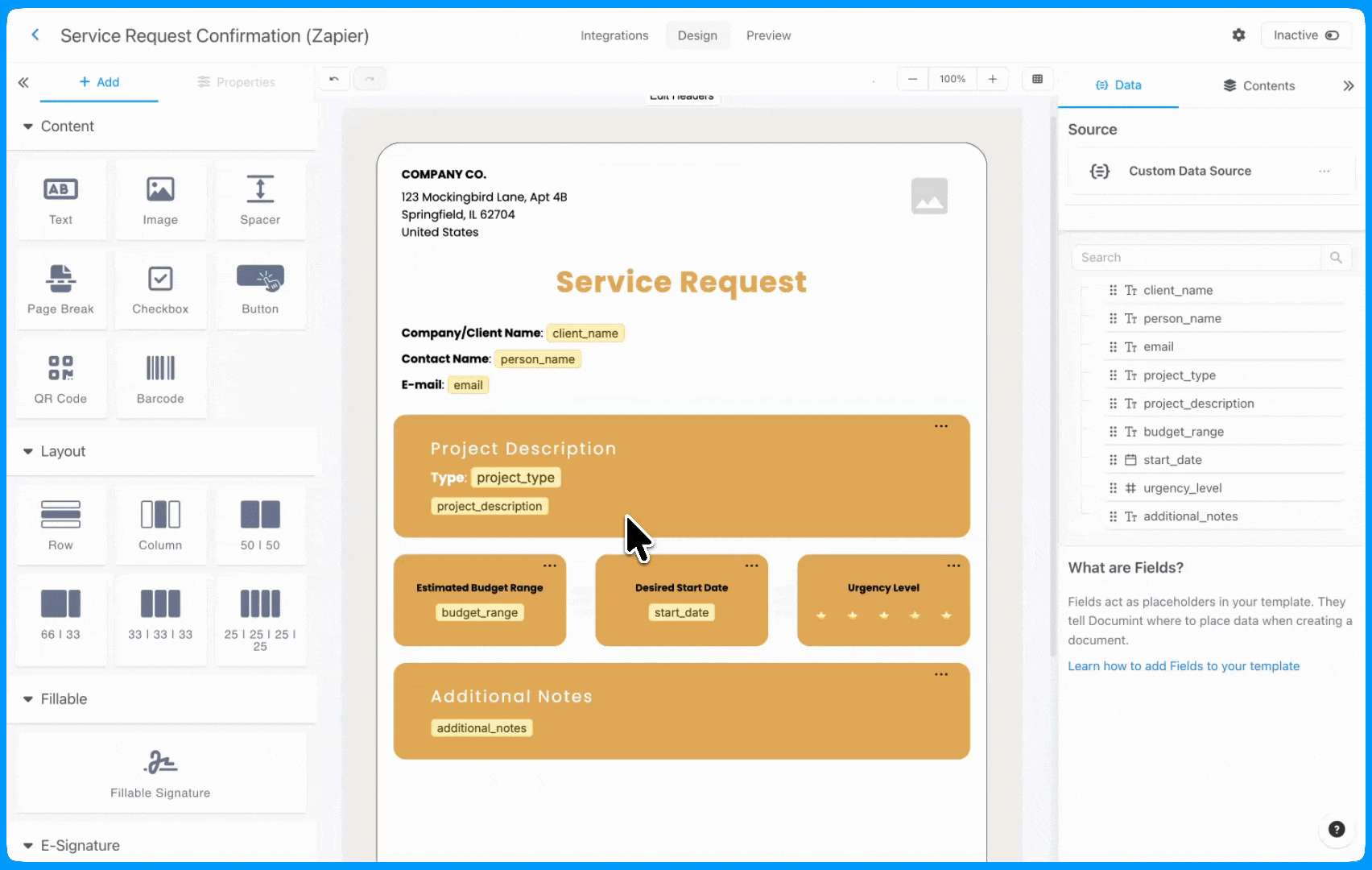Select the Text content element
1372x870 pixels.
[x=60, y=200]
